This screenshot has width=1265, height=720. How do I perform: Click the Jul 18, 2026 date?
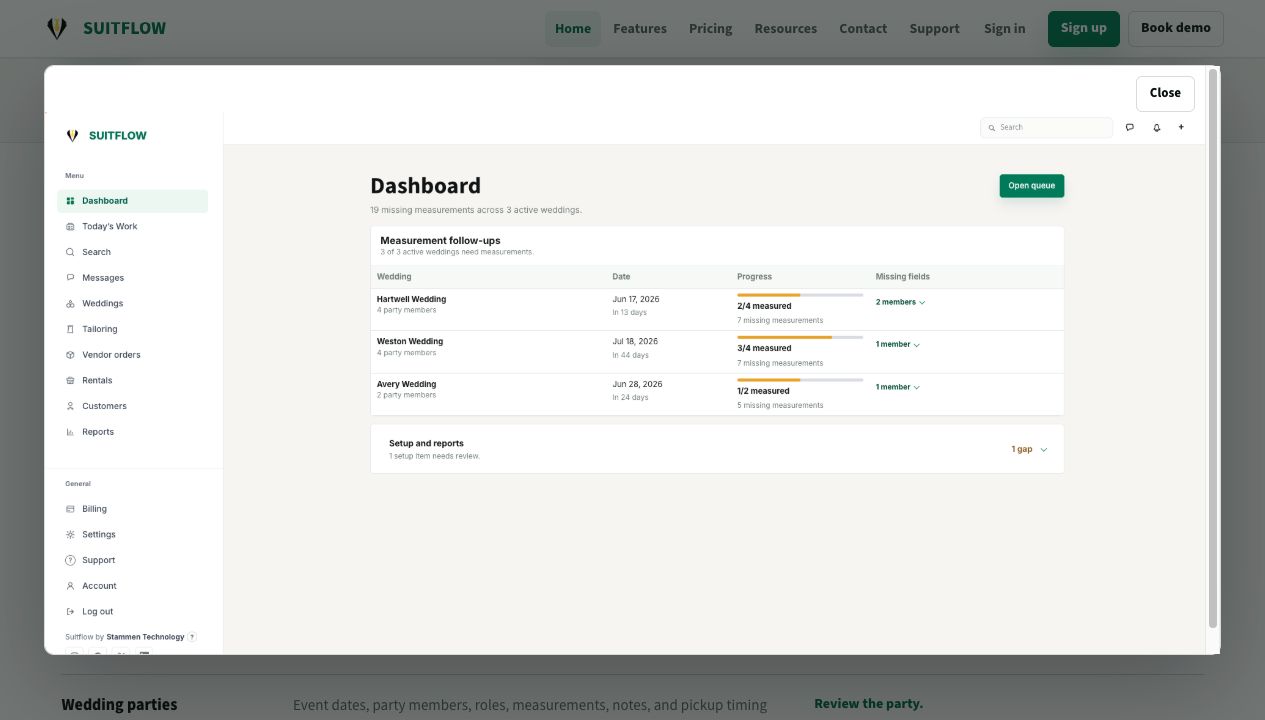pyautogui.click(x=635, y=341)
